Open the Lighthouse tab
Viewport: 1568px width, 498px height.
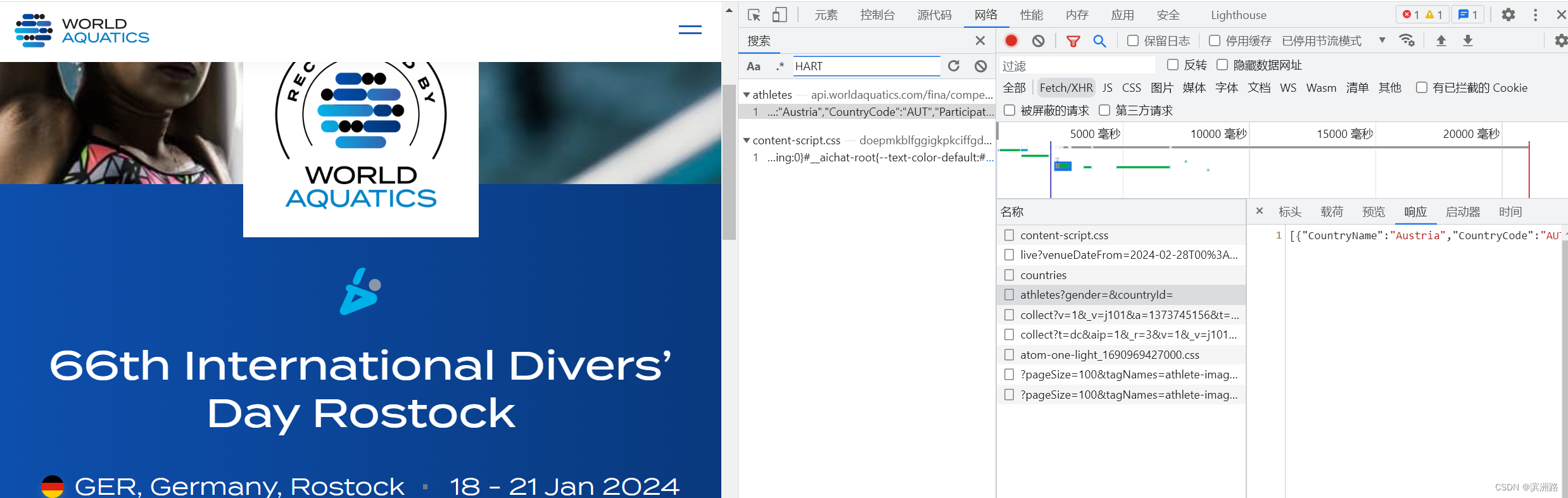pos(1239,15)
